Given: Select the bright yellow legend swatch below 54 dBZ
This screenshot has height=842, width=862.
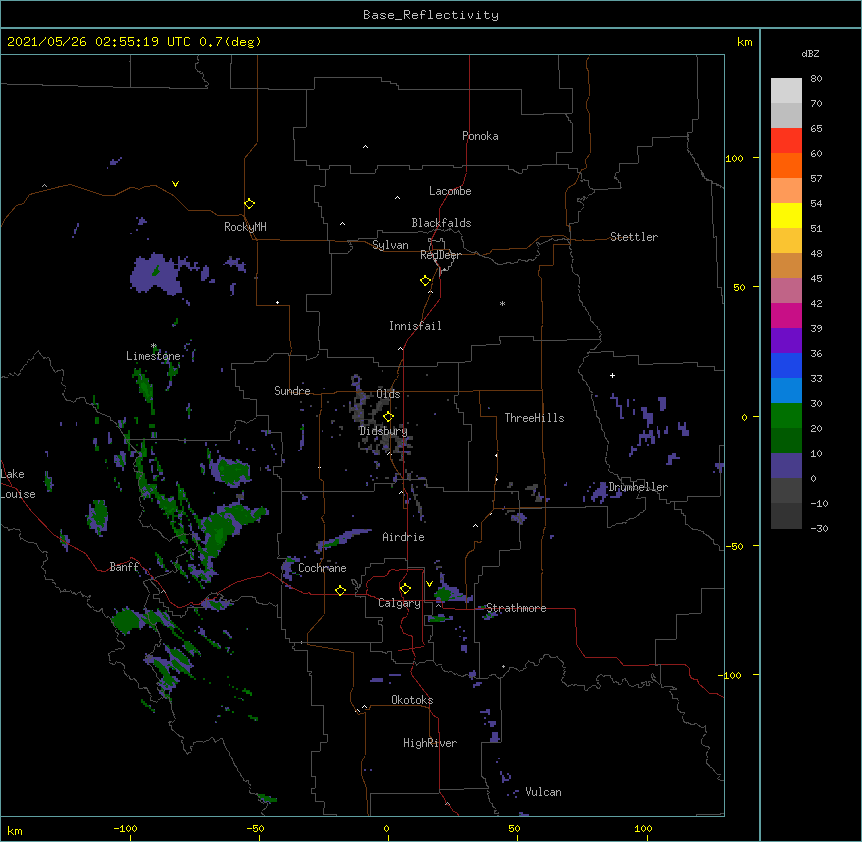Looking at the screenshot, I should 786,215.
